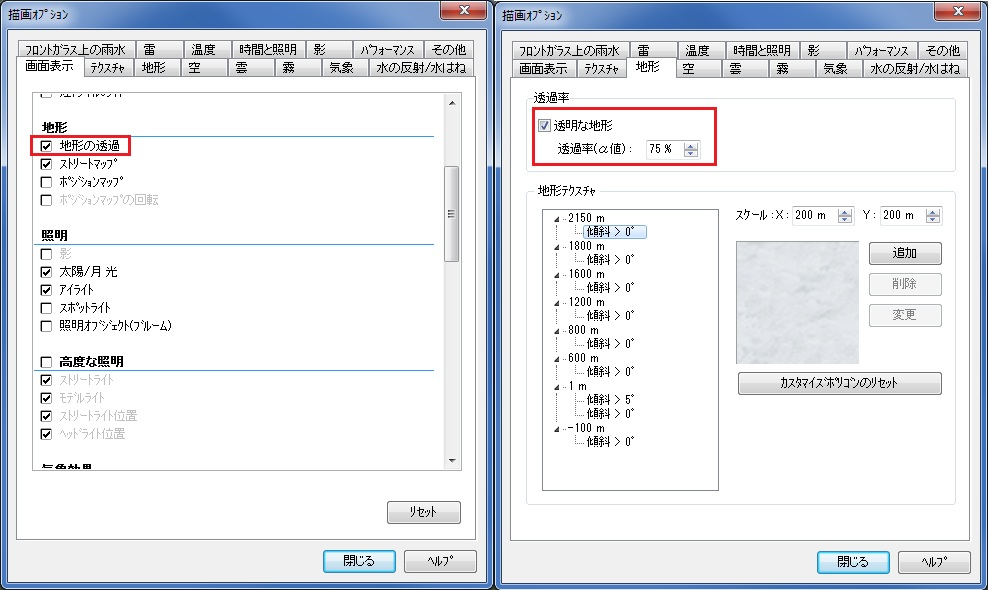Click the Scale Y 200 m field

pos(903,216)
